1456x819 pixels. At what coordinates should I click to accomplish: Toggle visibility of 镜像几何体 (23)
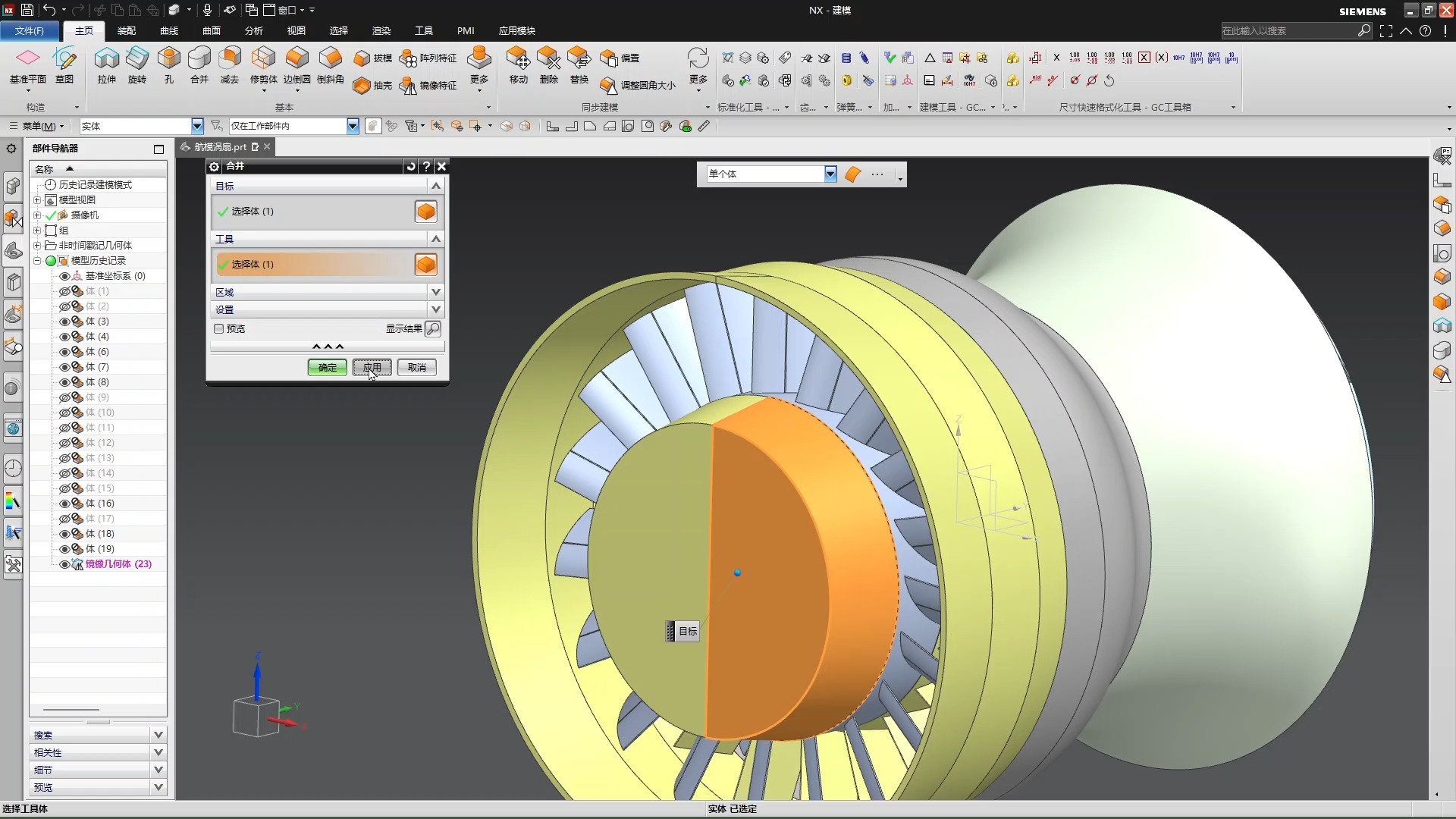click(64, 563)
